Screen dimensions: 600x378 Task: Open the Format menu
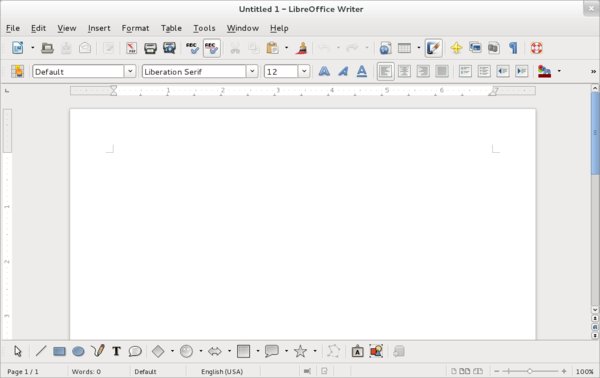tap(135, 28)
